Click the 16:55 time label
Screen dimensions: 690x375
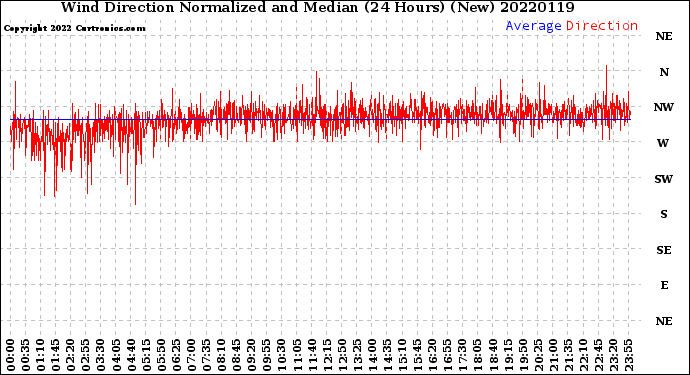pos(447,355)
